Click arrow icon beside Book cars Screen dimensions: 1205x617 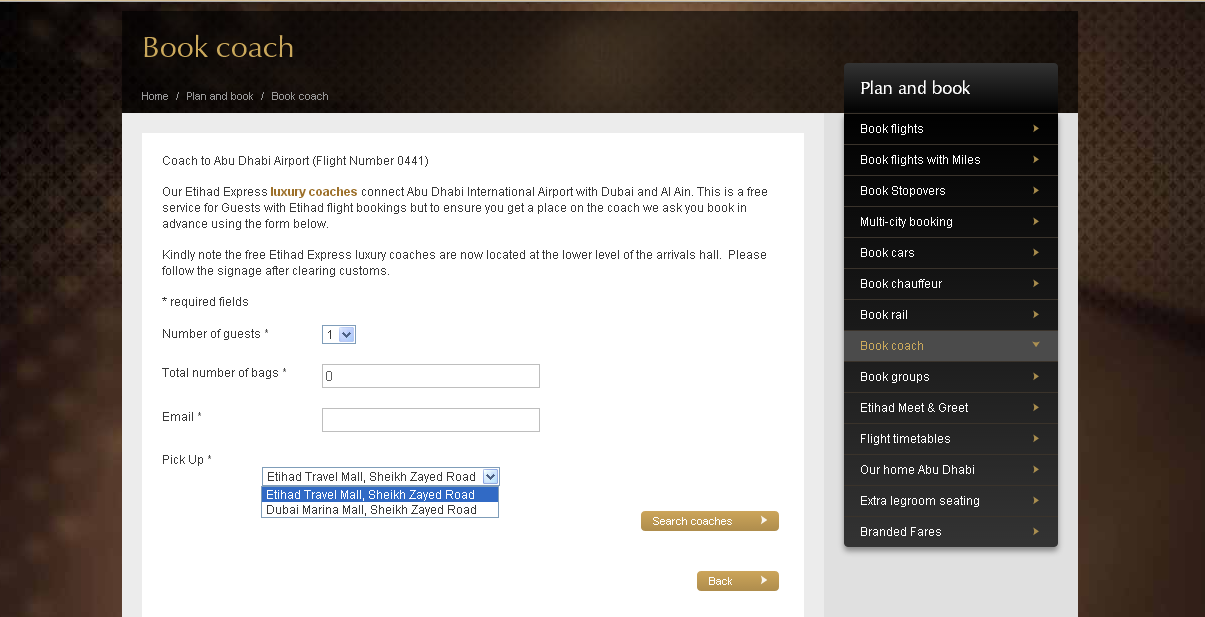pyautogui.click(x=1036, y=253)
